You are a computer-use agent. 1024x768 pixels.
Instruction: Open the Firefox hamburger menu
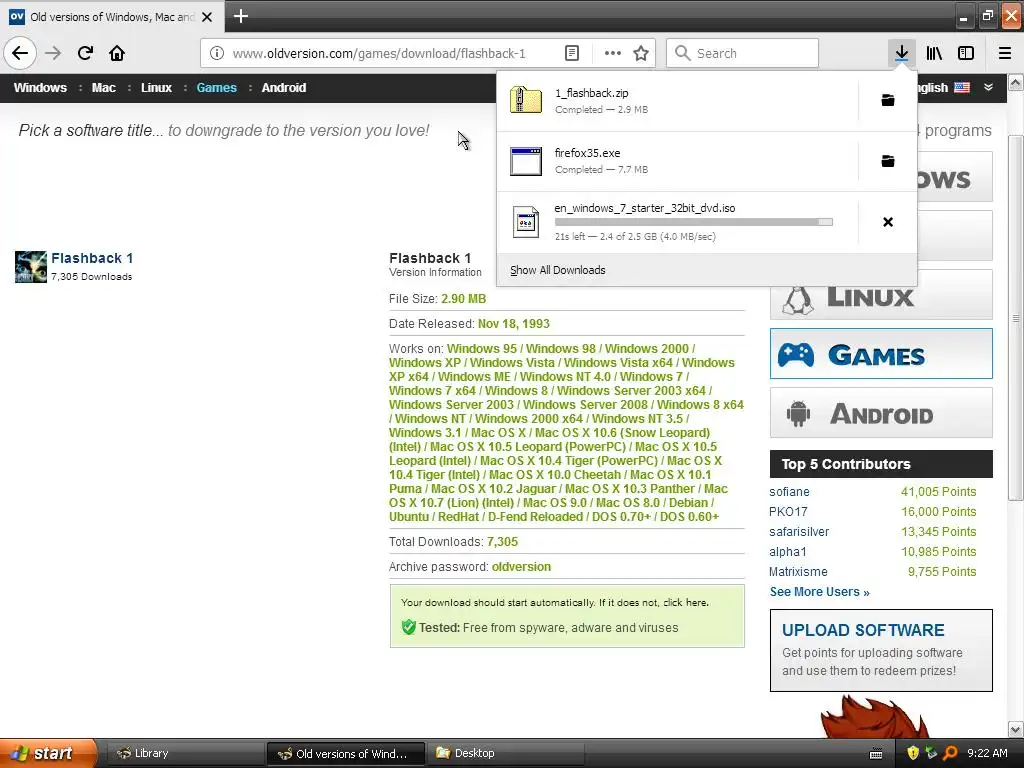1004,53
